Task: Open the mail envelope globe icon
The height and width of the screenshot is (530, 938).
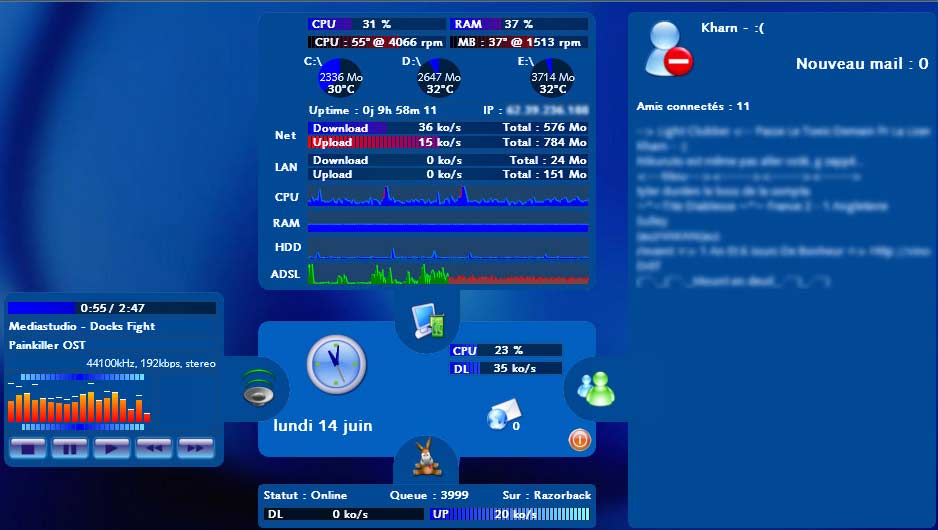Action: coord(502,414)
